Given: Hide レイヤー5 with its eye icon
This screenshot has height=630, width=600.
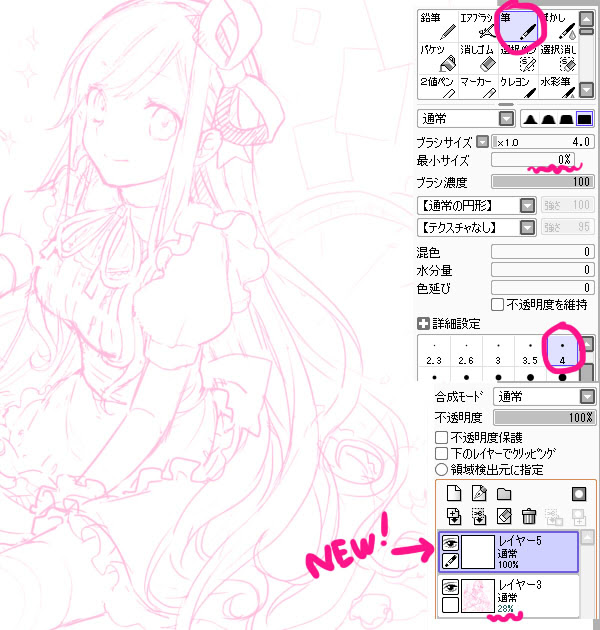Looking at the screenshot, I should (x=451, y=543).
